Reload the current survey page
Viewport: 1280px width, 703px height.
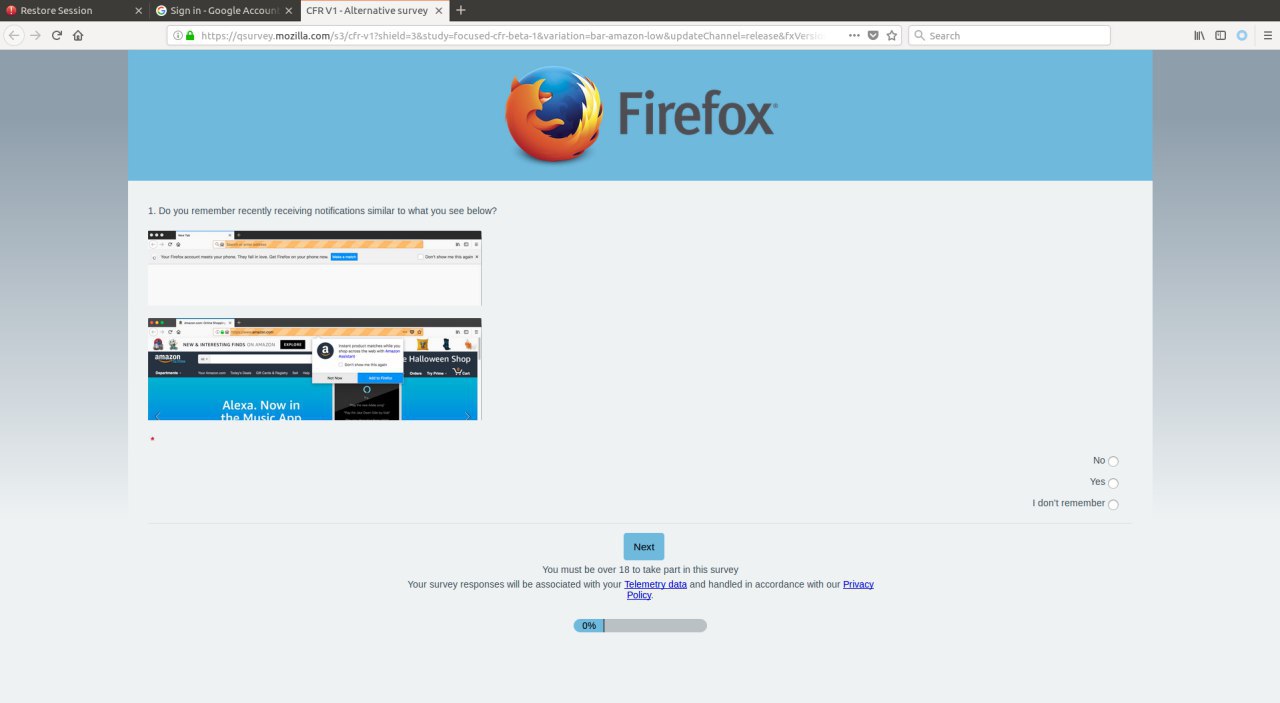(x=57, y=35)
